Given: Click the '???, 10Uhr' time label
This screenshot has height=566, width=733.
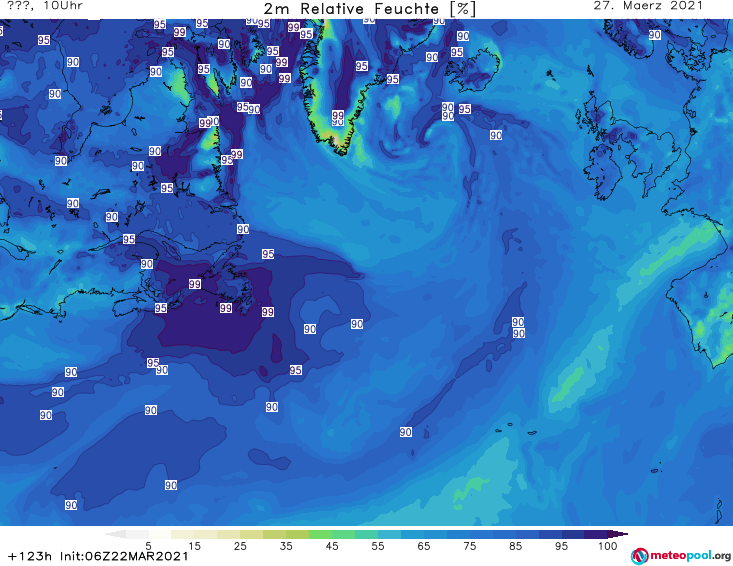Looking at the screenshot, I should [45, 6].
